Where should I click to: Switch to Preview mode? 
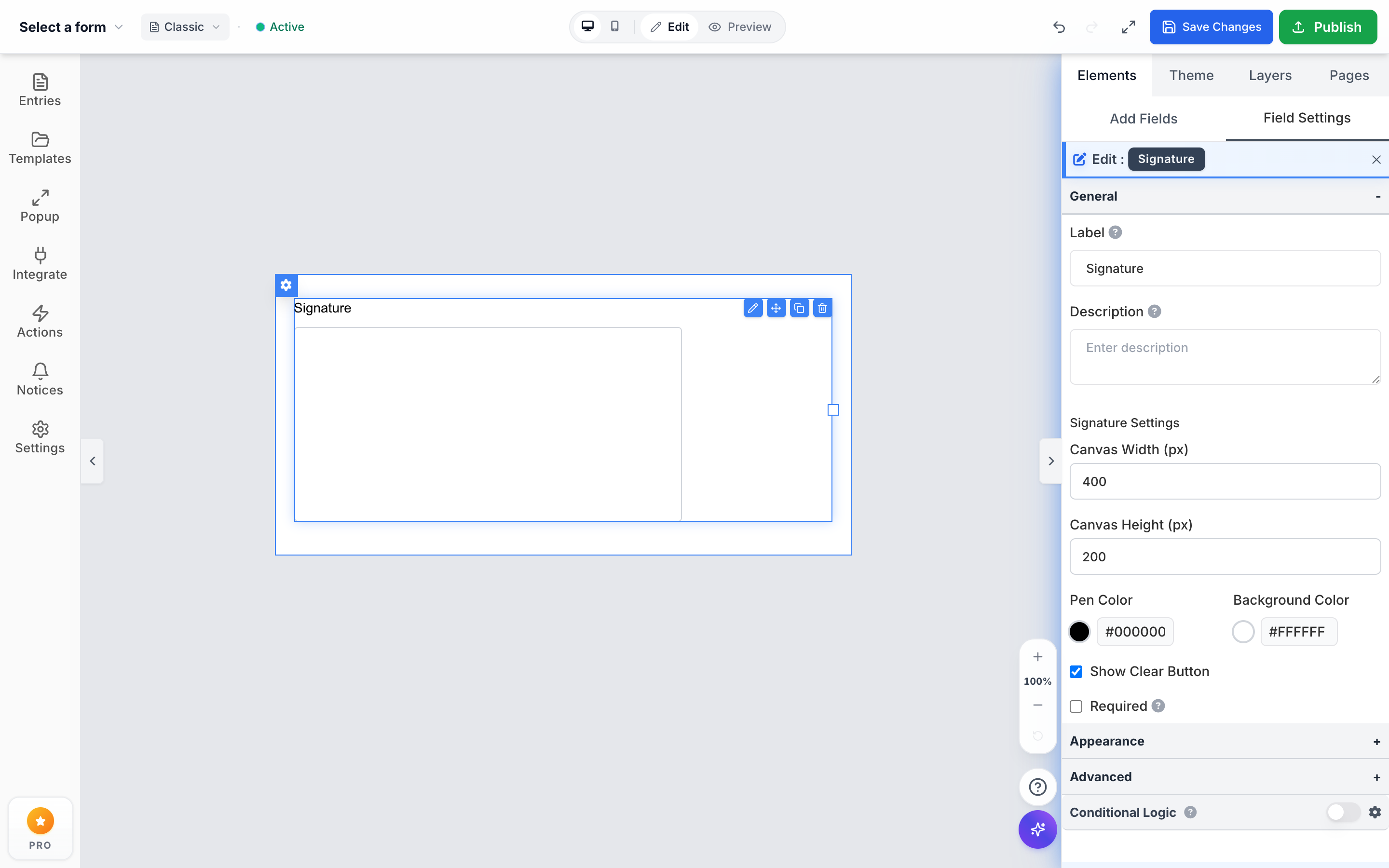tap(740, 27)
